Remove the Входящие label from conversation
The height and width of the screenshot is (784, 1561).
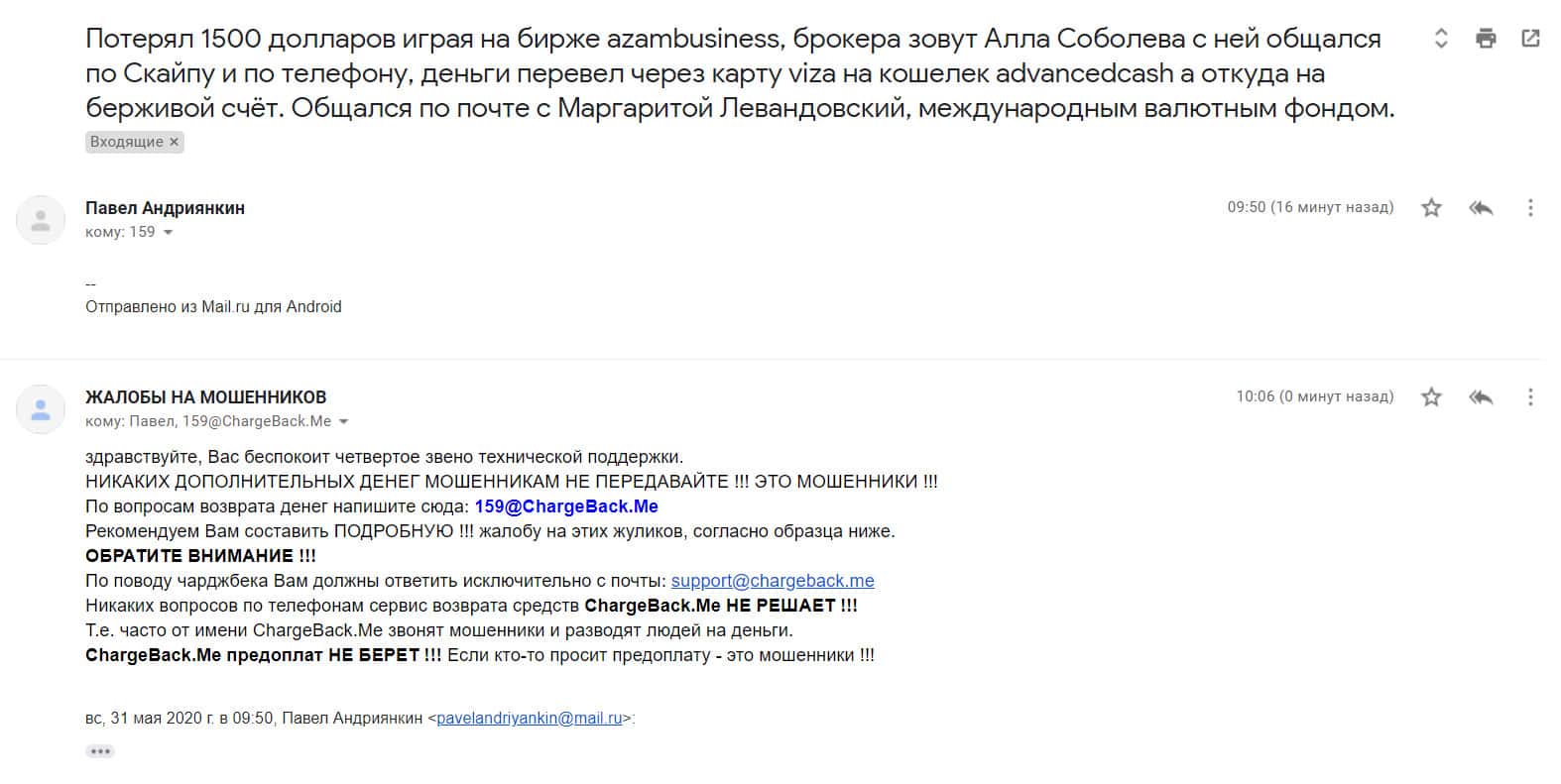(x=175, y=142)
